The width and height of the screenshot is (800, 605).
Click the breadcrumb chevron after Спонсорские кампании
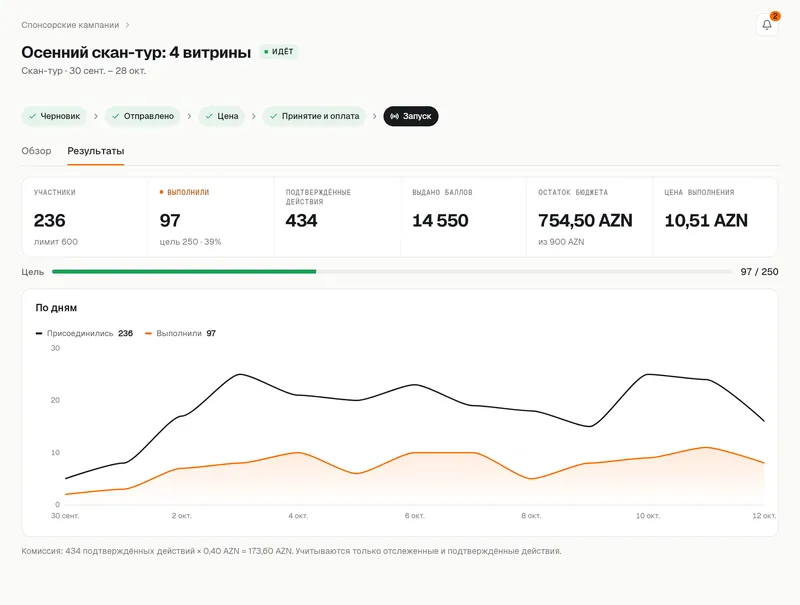(128, 25)
